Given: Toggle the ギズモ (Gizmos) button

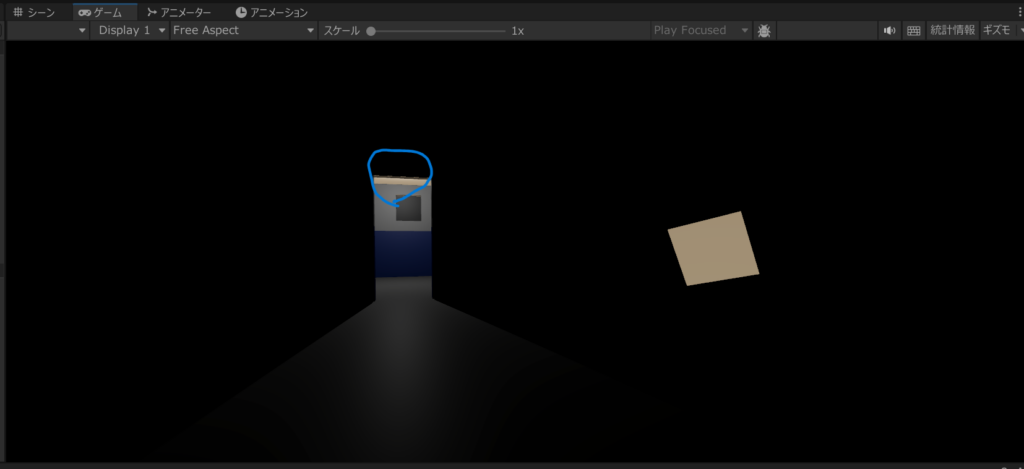Looking at the screenshot, I should 996,31.
